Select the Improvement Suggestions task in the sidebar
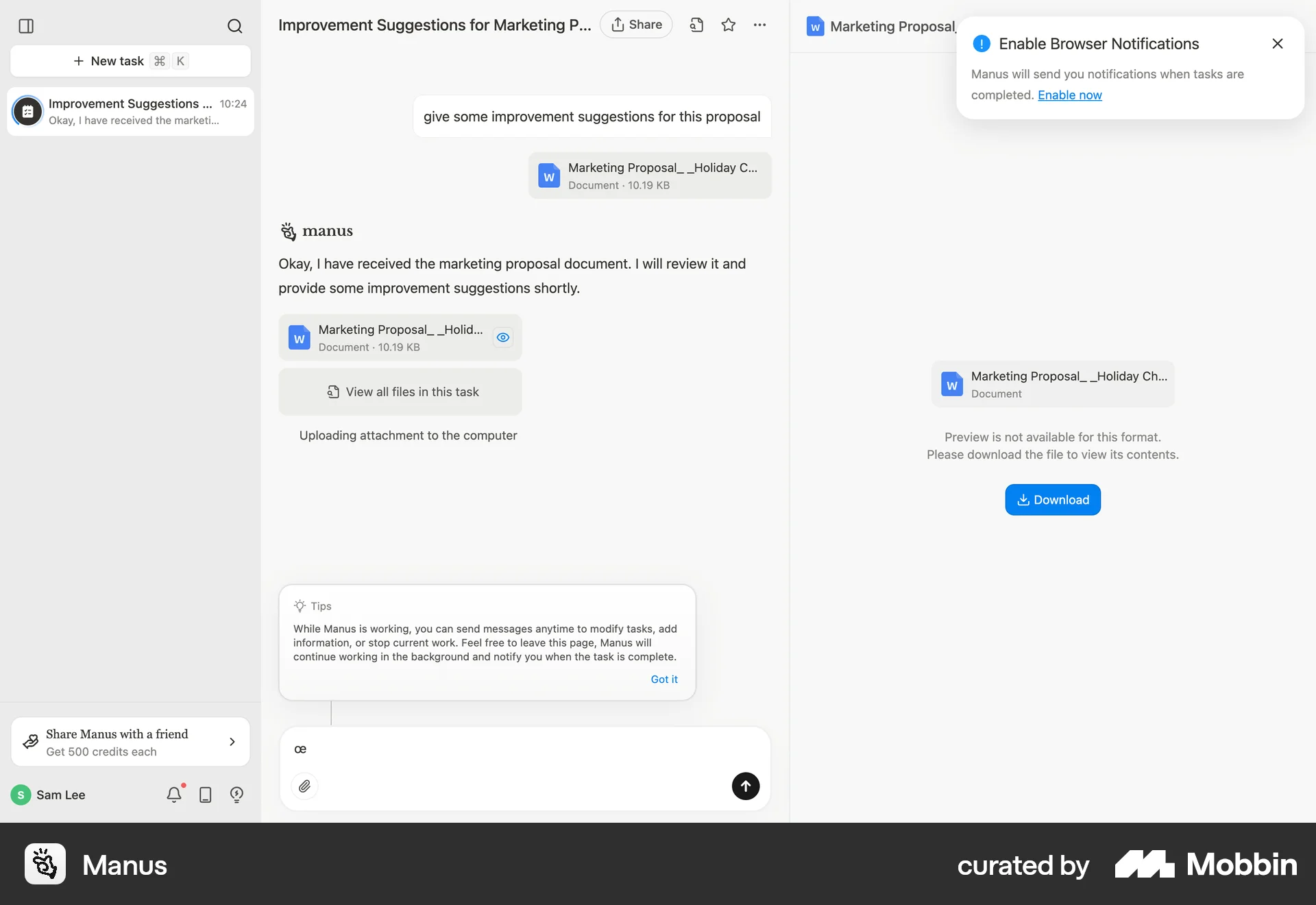 coord(130,111)
